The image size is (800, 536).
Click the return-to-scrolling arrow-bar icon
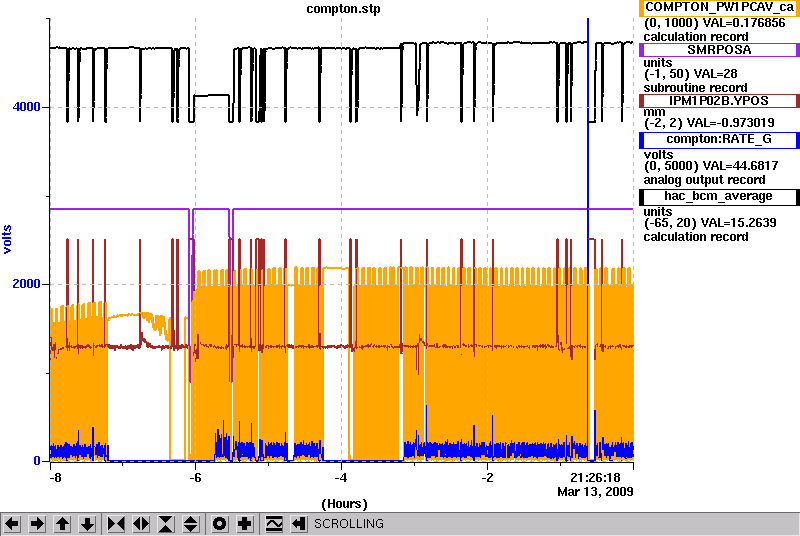[x=298, y=524]
